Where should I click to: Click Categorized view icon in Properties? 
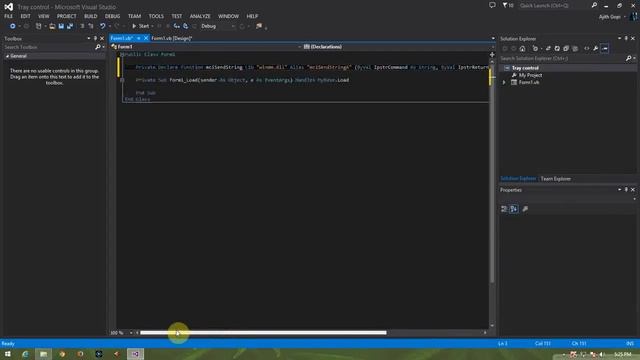pos(504,209)
